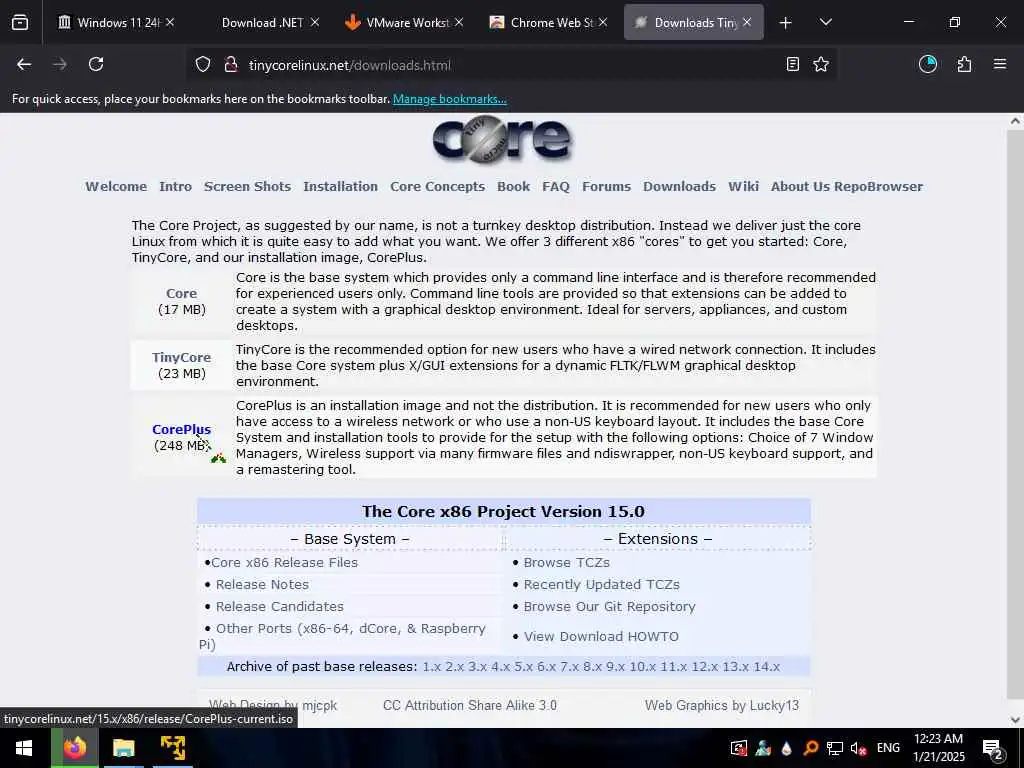Viewport: 1024px width, 768px height.
Task: Close the Chrome Web Store tab
Action: (x=603, y=22)
